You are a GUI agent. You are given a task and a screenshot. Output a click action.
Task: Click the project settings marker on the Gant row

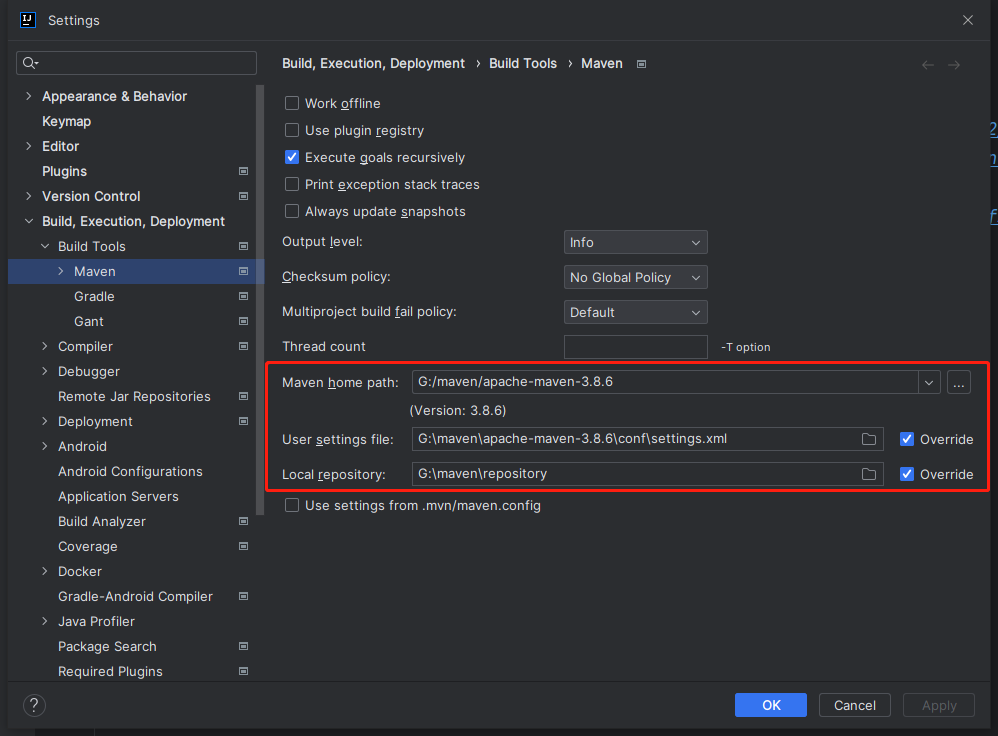[x=243, y=322]
